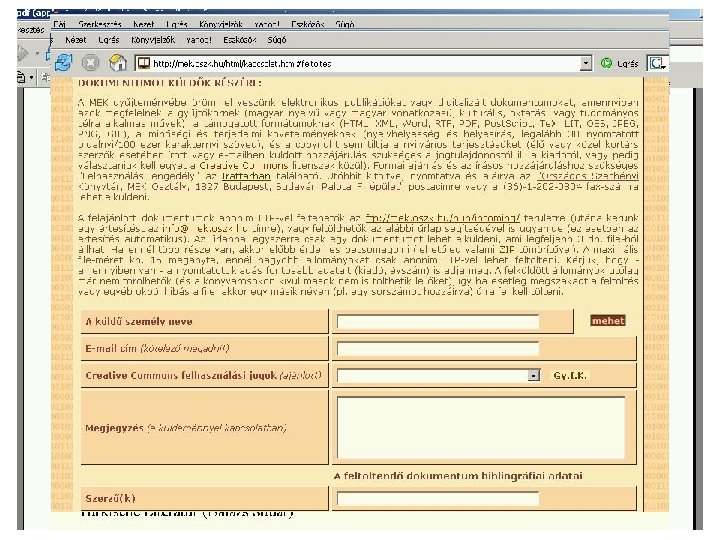This screenshot has width=720, height=540.
Task: Click the Ugrás label next to the green arrow
Action: 627,63
